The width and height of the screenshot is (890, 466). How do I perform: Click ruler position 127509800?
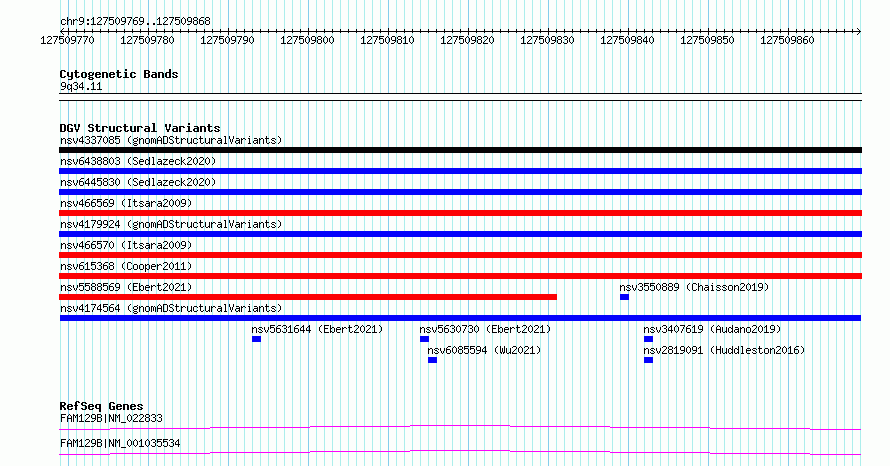point(308,40)
